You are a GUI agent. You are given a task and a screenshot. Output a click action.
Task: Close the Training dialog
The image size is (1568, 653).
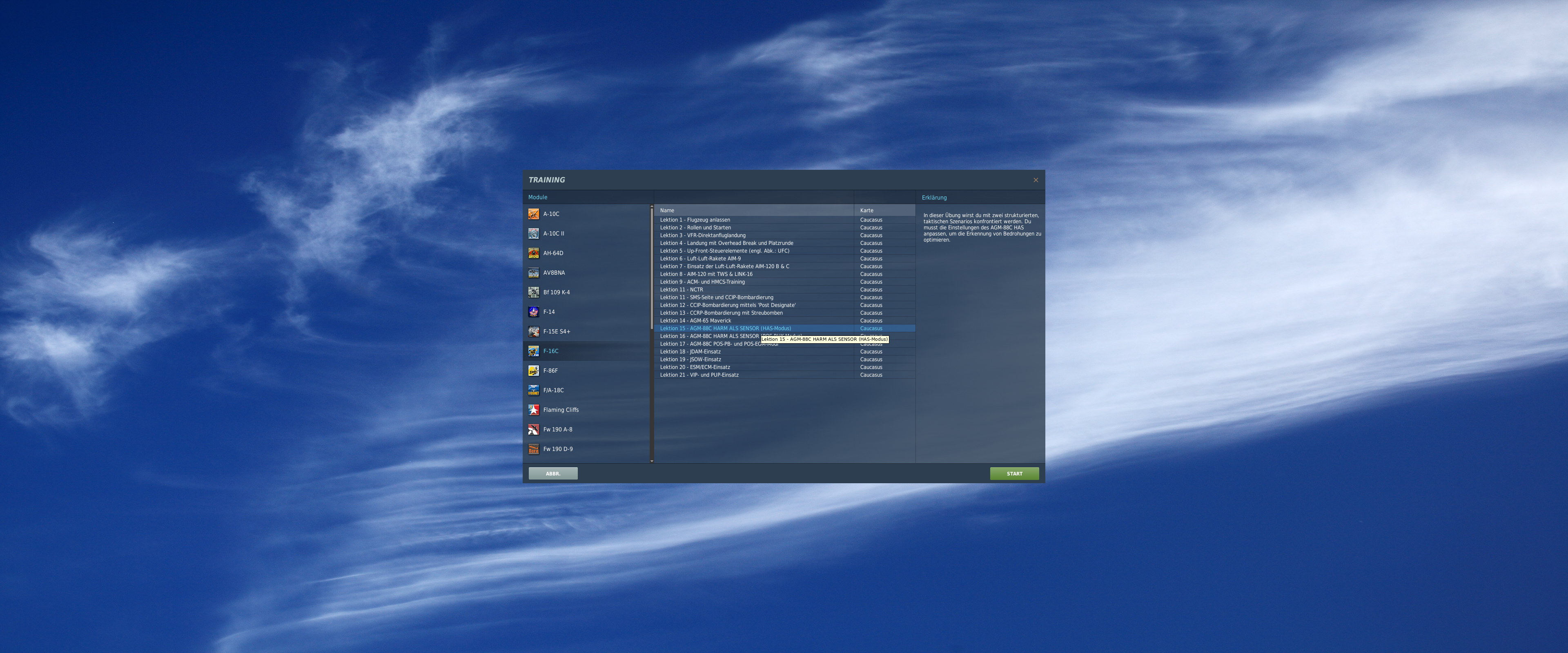1036,180
